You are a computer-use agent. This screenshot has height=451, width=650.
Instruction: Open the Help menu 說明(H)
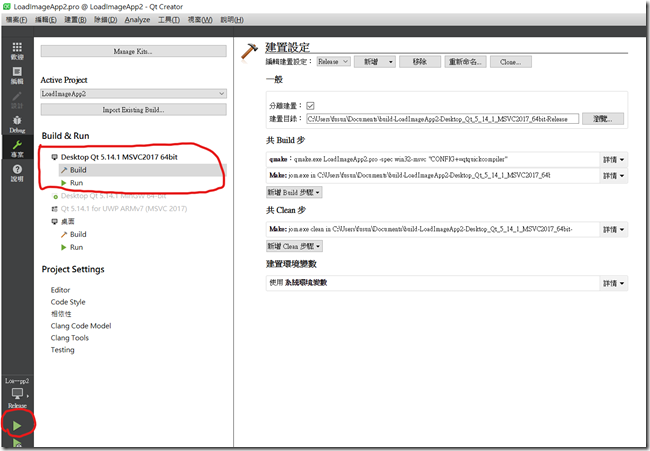coord(232,19)
